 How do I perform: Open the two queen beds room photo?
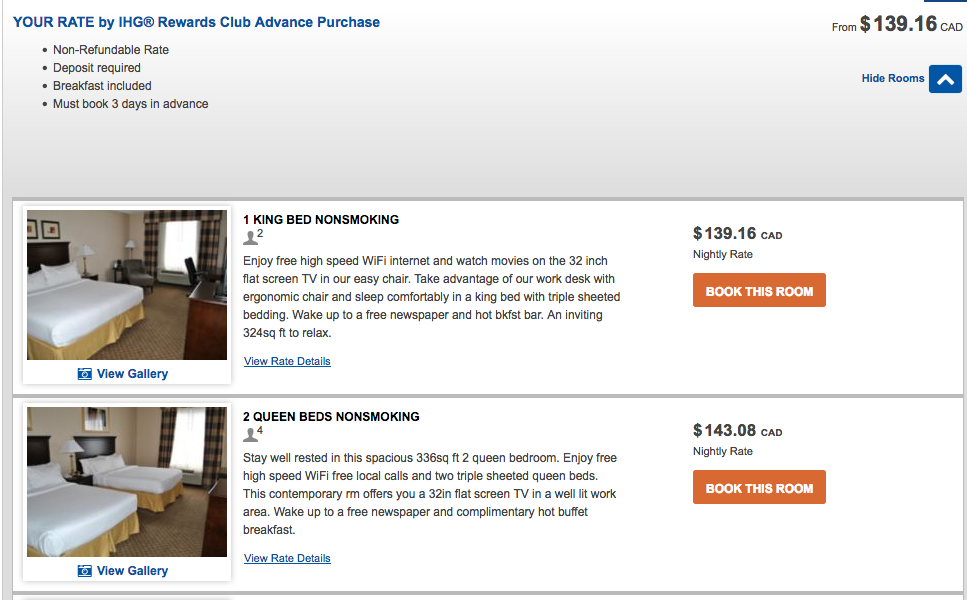point(127,482)
